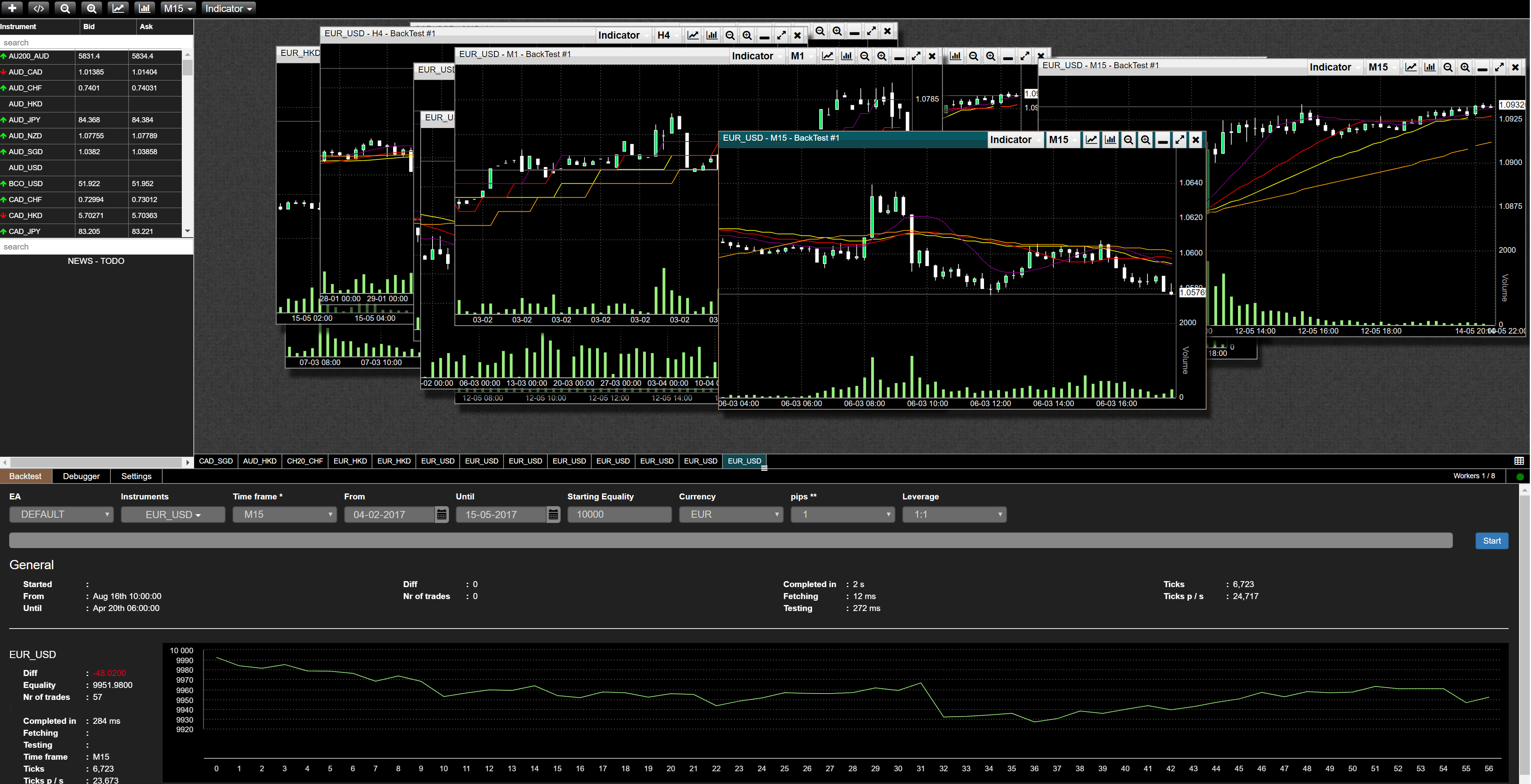This screenshot has height=784, width=1531.
Task: Select AUD_JPY row in instrument list
Action: (25, 120)
